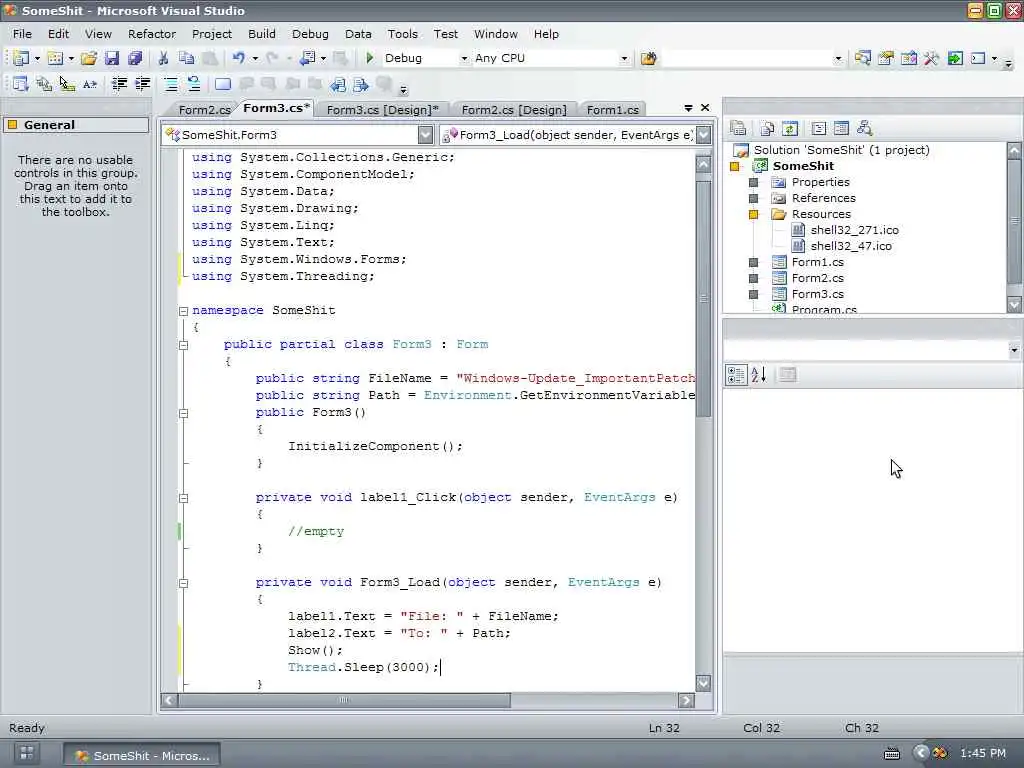Toggle a bookmark with the bookmark icon

coord(223,84)
